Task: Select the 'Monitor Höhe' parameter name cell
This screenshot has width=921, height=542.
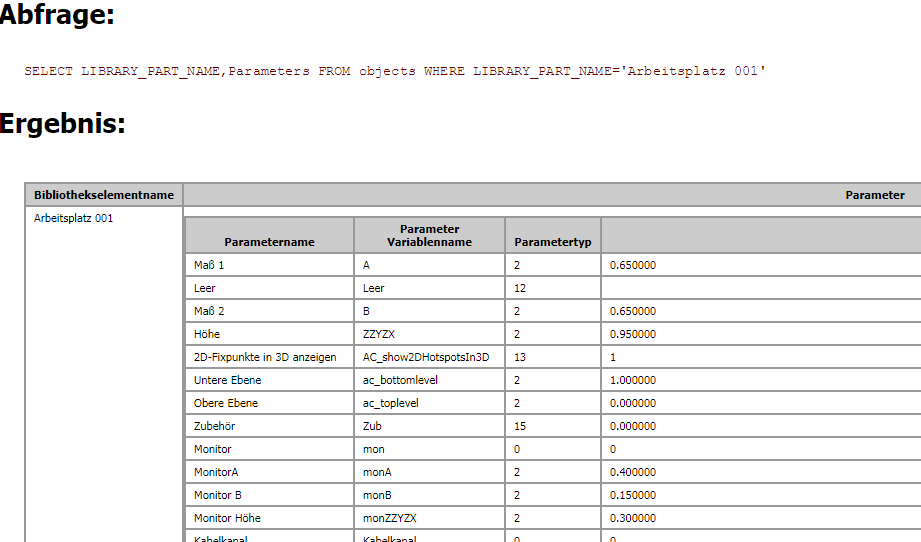Action: (x=270, y=518)
